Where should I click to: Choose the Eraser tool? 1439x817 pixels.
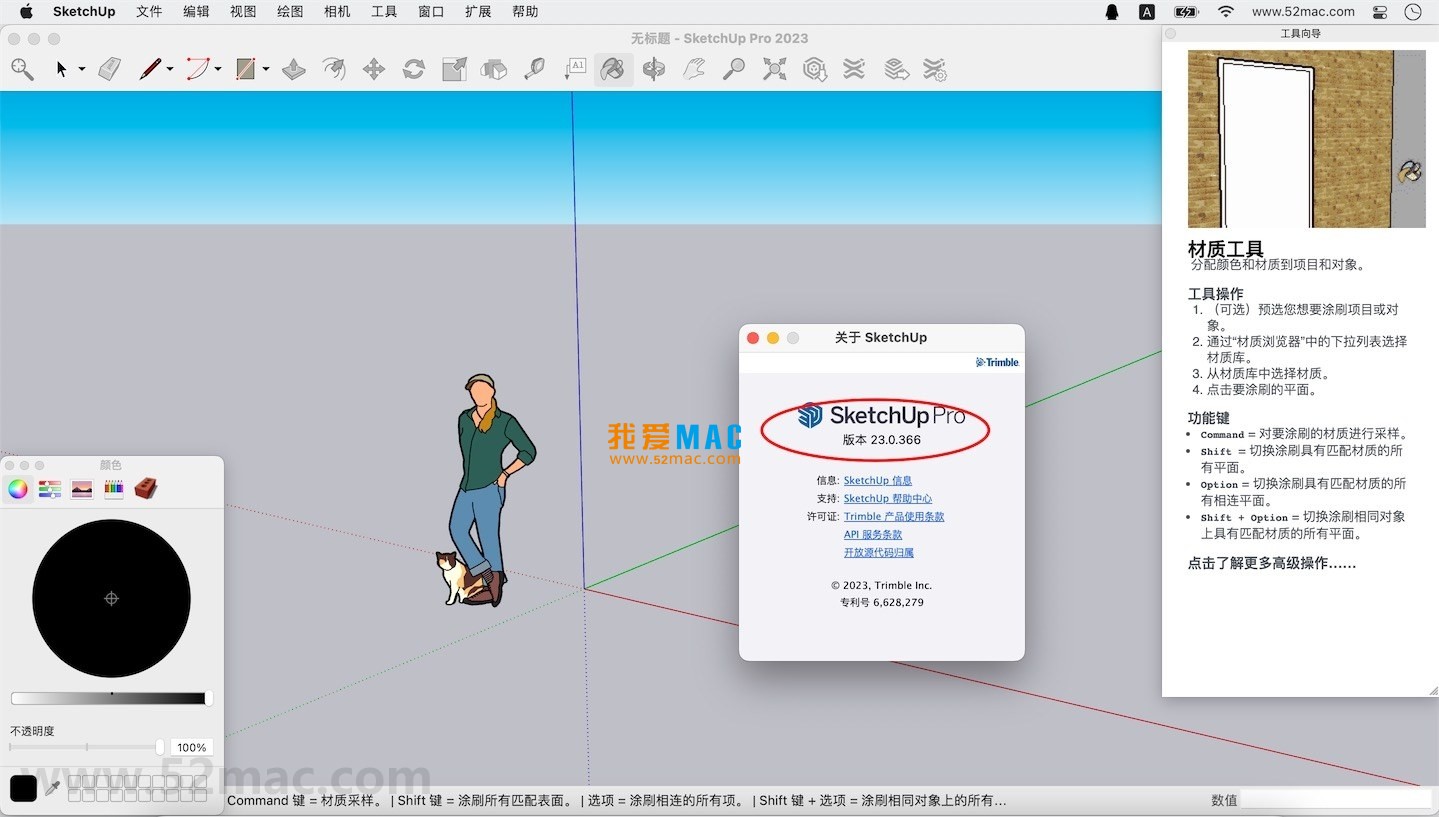point(109,69)
